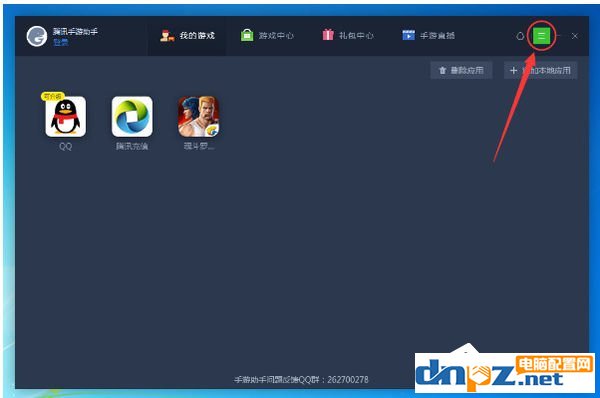Click the 删除应用 button
The width and height of the screenshot is (600, 398).
pos(461,70)
